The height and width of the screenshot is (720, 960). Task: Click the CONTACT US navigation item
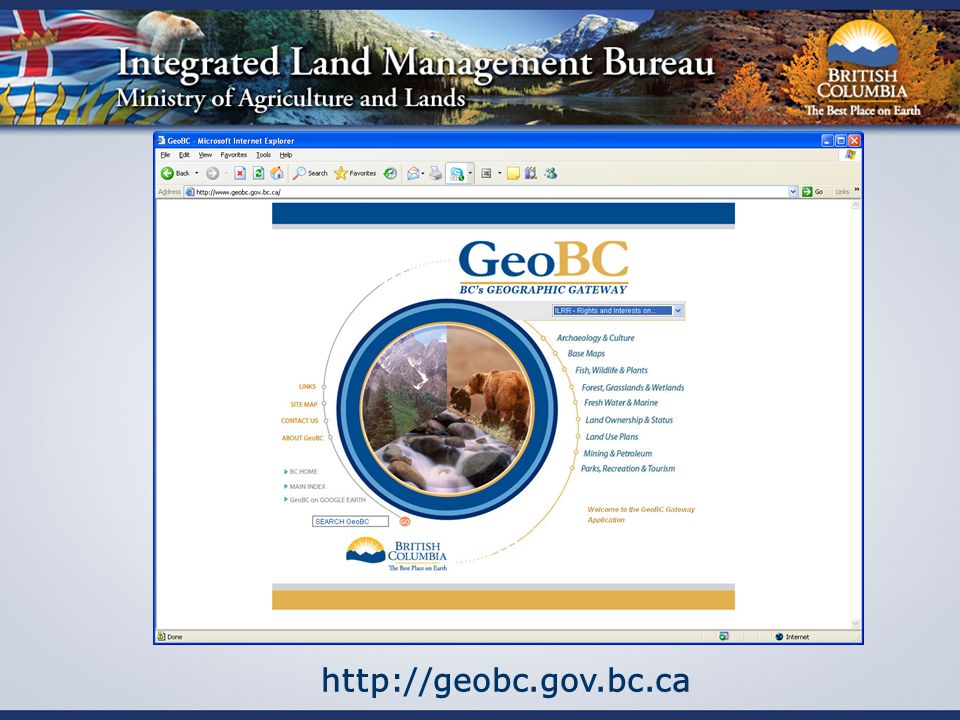(299, 421)
